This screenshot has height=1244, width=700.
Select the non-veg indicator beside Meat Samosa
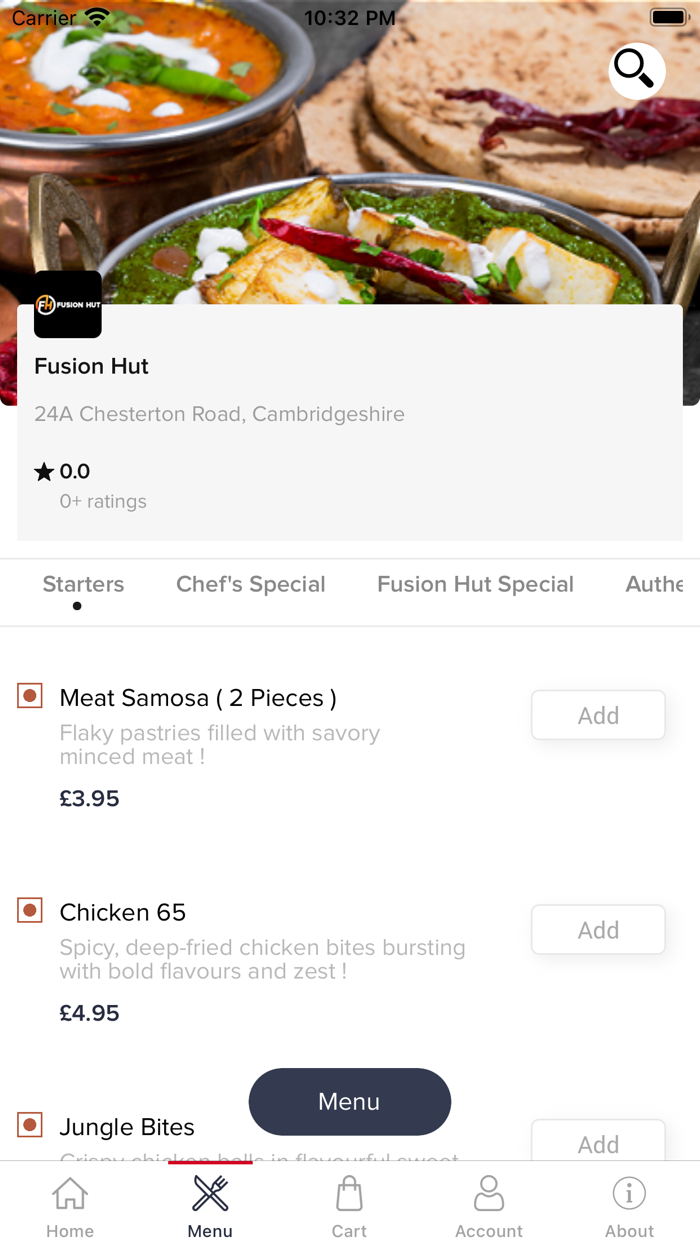pos(29,695)
